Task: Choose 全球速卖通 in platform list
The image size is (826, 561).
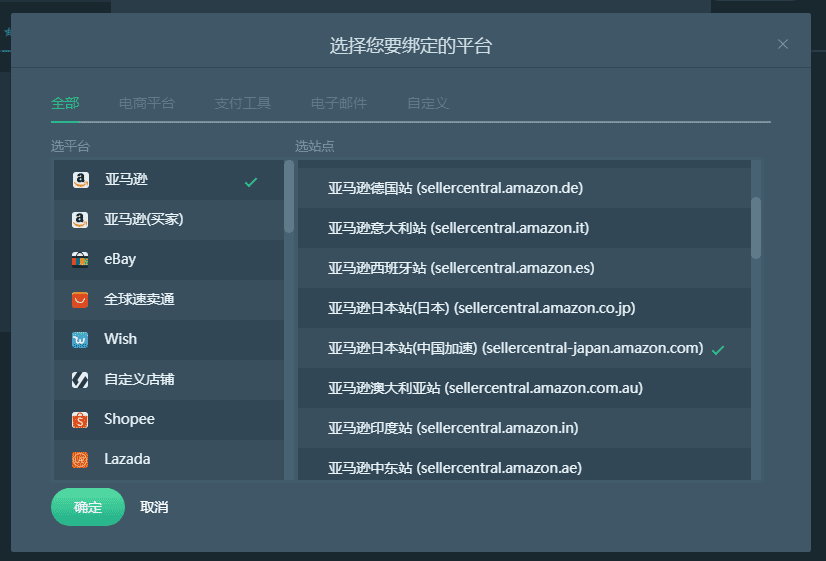Action: click(x=169, y=300)
